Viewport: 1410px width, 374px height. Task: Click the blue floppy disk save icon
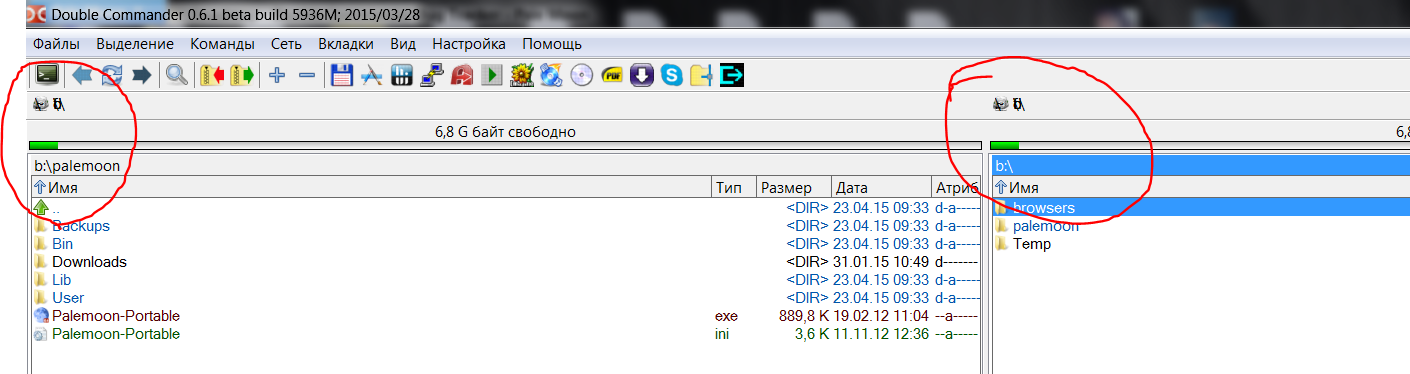coord(343,75)
